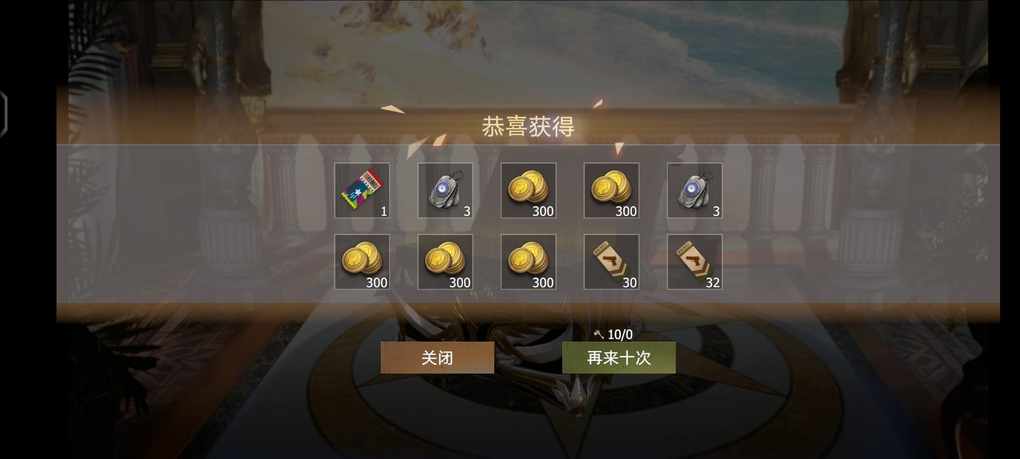The width and height of the screenshot is (1020, 459).
Task: Click the 32 quantity label
Action: pyautogui.click(x=712, y=283)
